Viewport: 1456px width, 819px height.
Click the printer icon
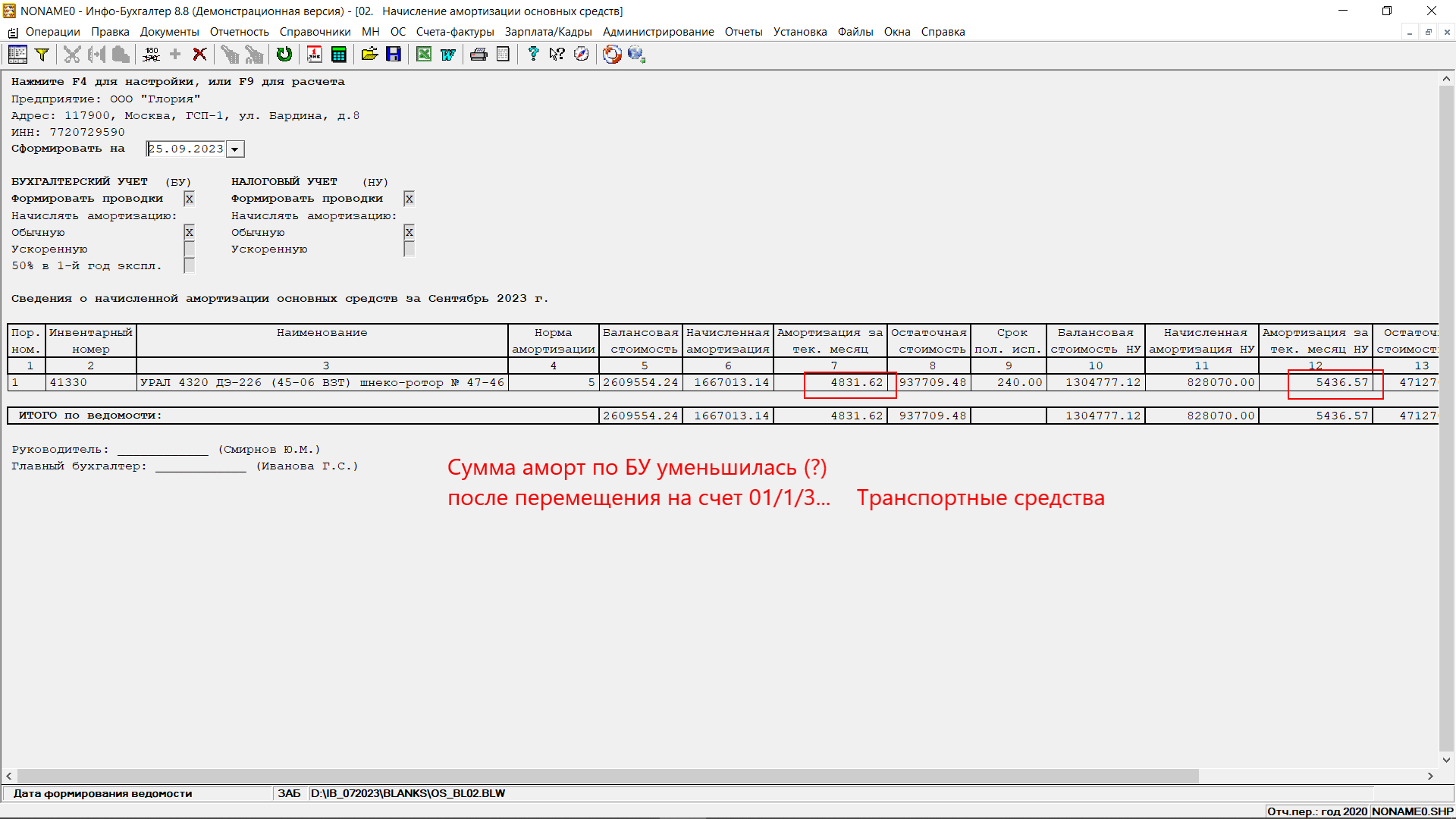[479, 54]
